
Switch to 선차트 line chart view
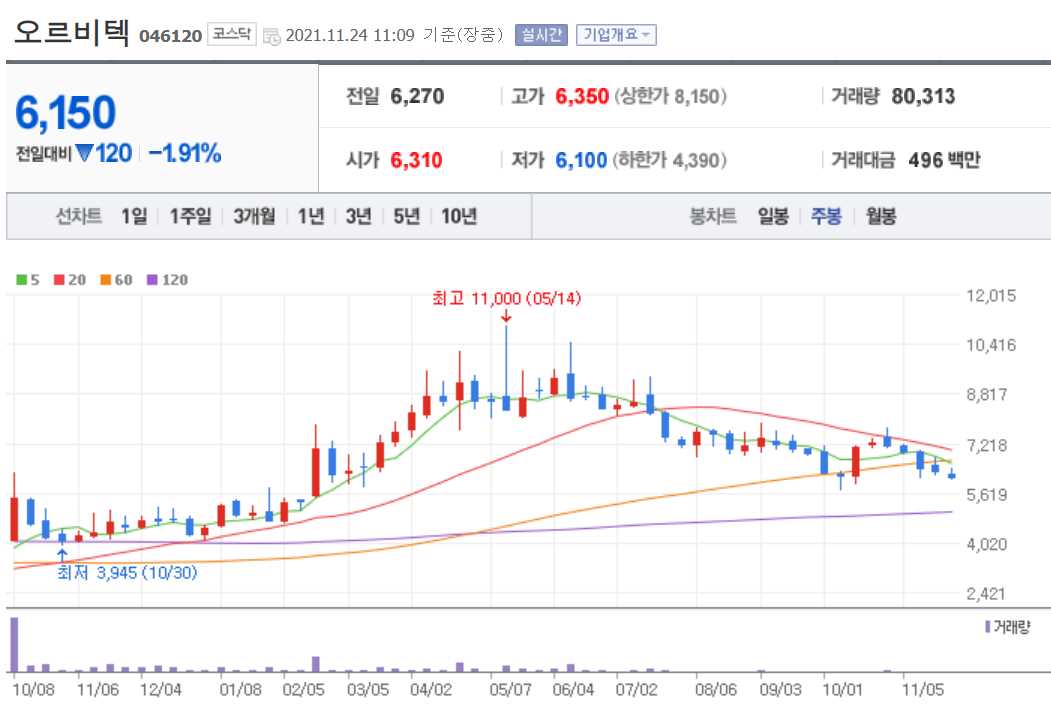(x=76, y=215)
